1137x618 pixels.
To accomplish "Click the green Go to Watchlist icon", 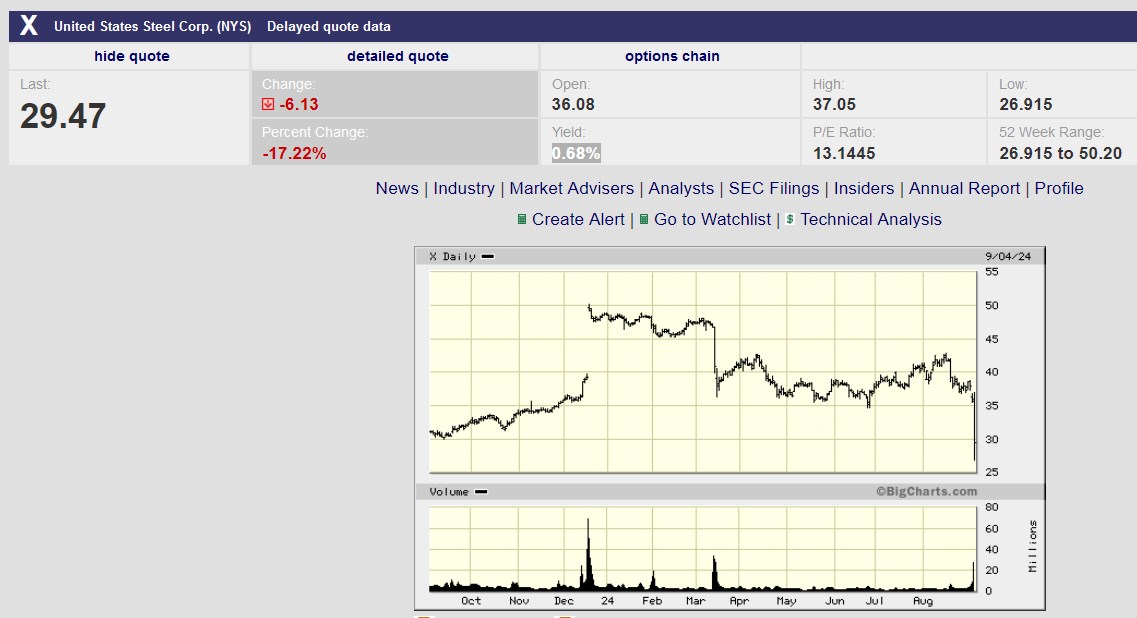I will (643, 219).
